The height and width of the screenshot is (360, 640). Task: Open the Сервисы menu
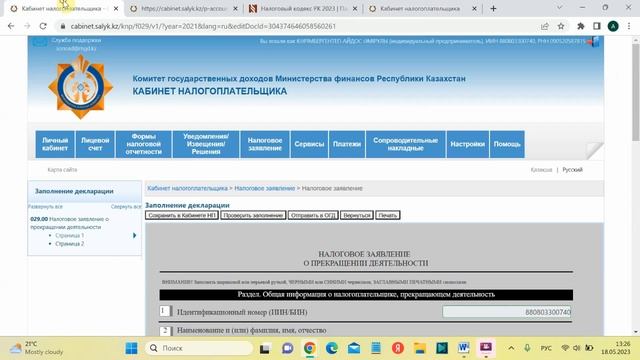pos(309,144)
